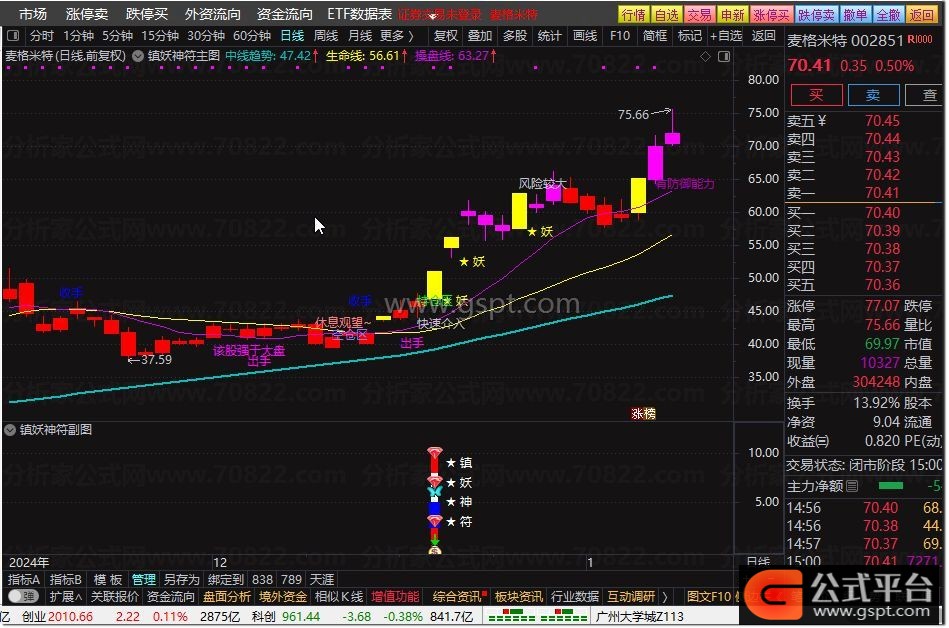Click 简框 in chart toolbar

tap(655, 36)
